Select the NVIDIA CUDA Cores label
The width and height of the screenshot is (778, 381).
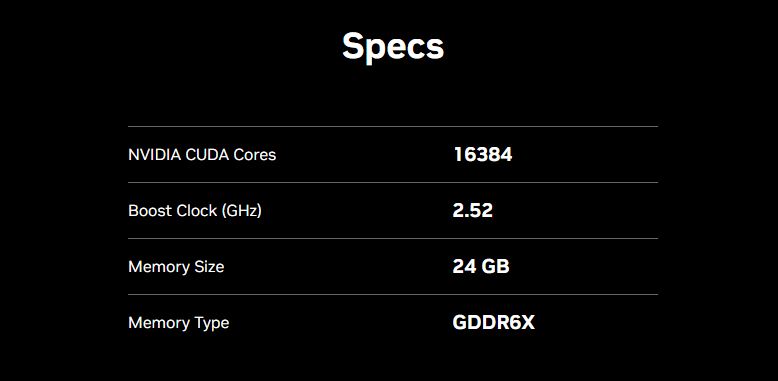point(202,155)
